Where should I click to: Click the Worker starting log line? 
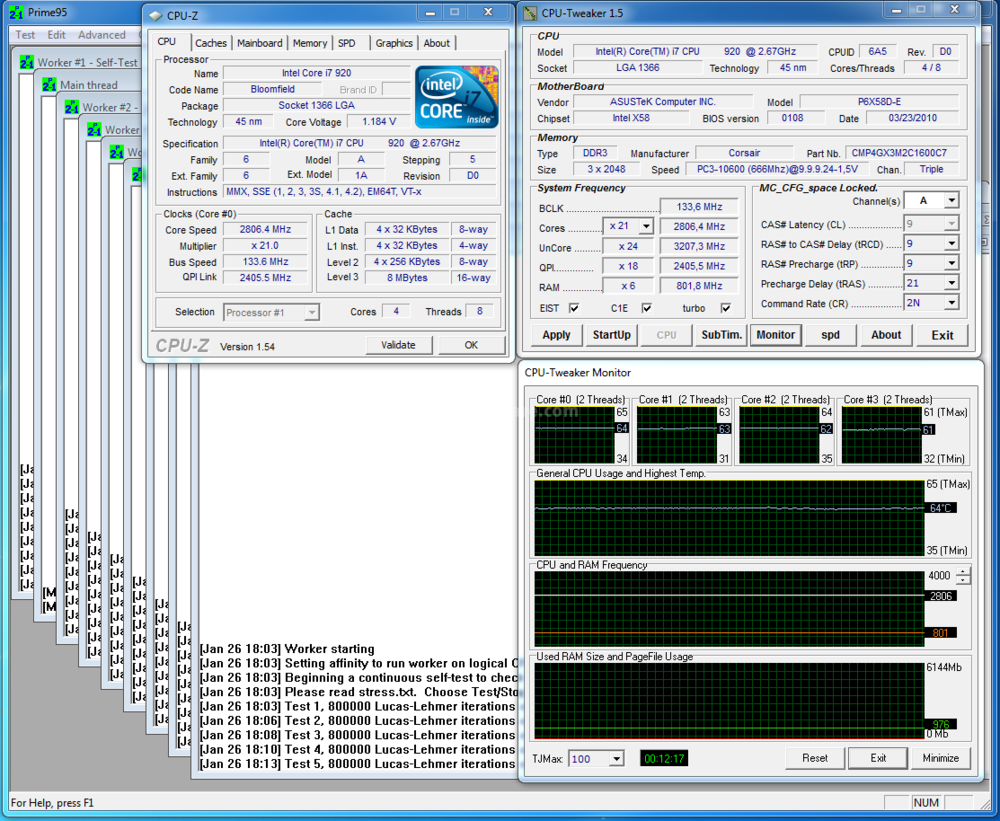tap(287, 649)
